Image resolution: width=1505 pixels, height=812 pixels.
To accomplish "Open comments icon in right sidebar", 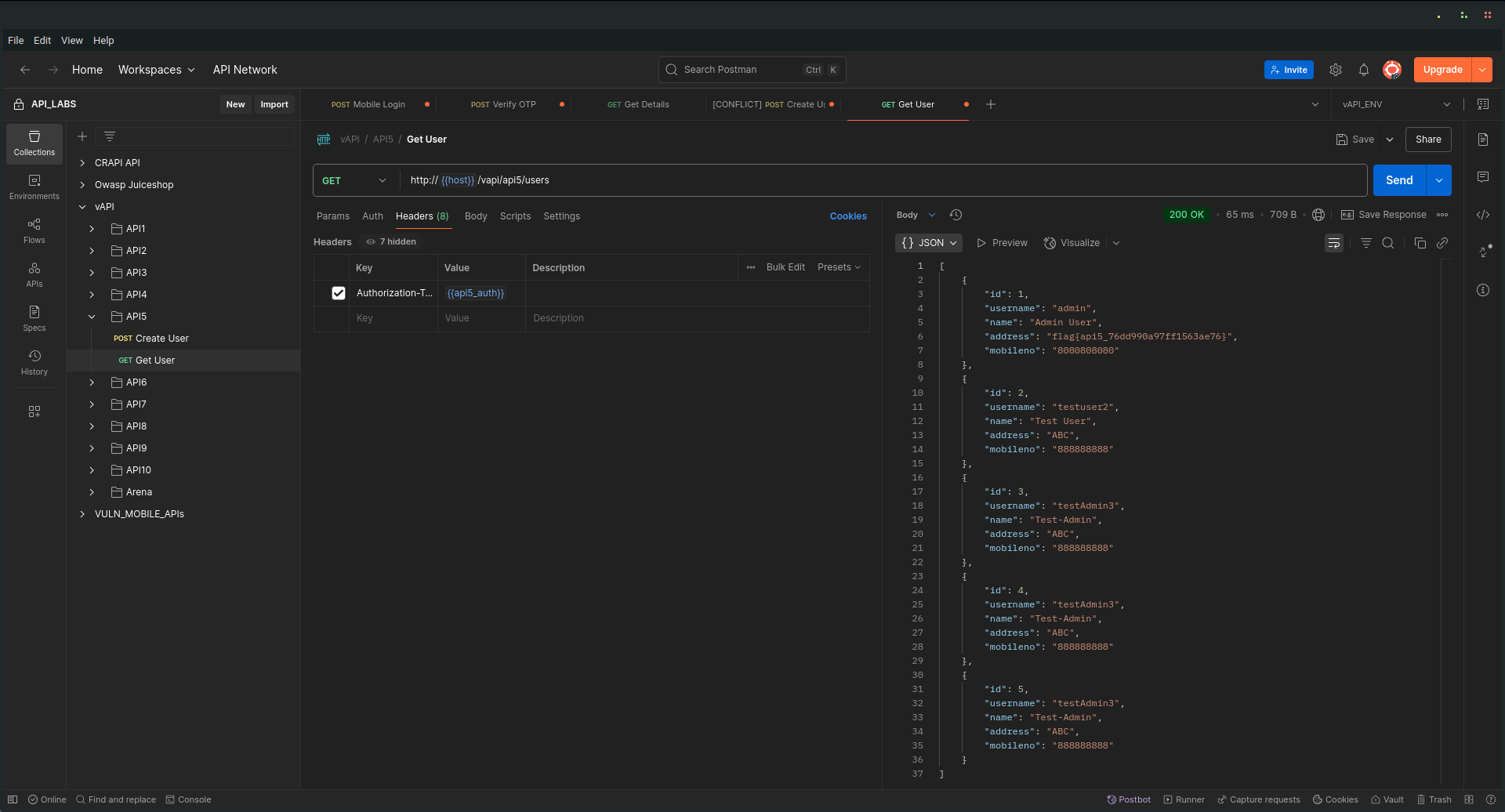I will pos(1483,177).
